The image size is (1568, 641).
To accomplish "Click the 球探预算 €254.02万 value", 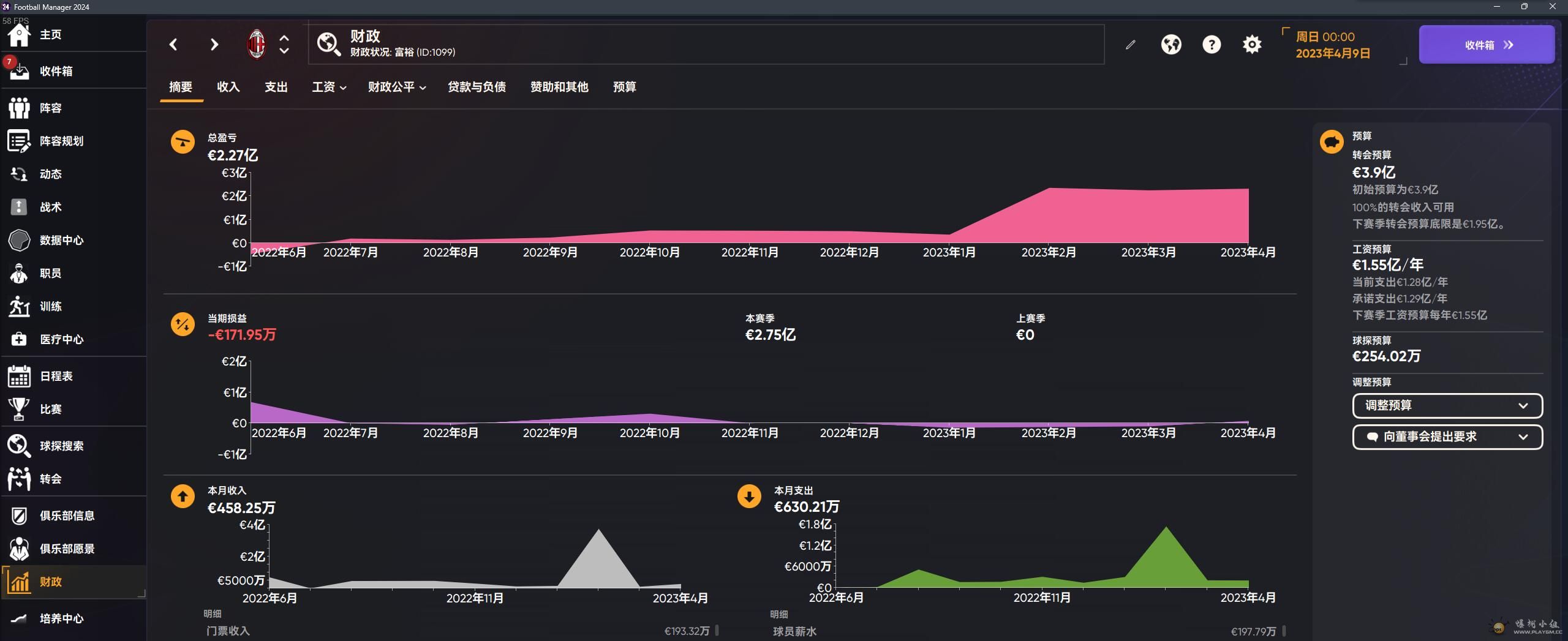I will 1386,356.
